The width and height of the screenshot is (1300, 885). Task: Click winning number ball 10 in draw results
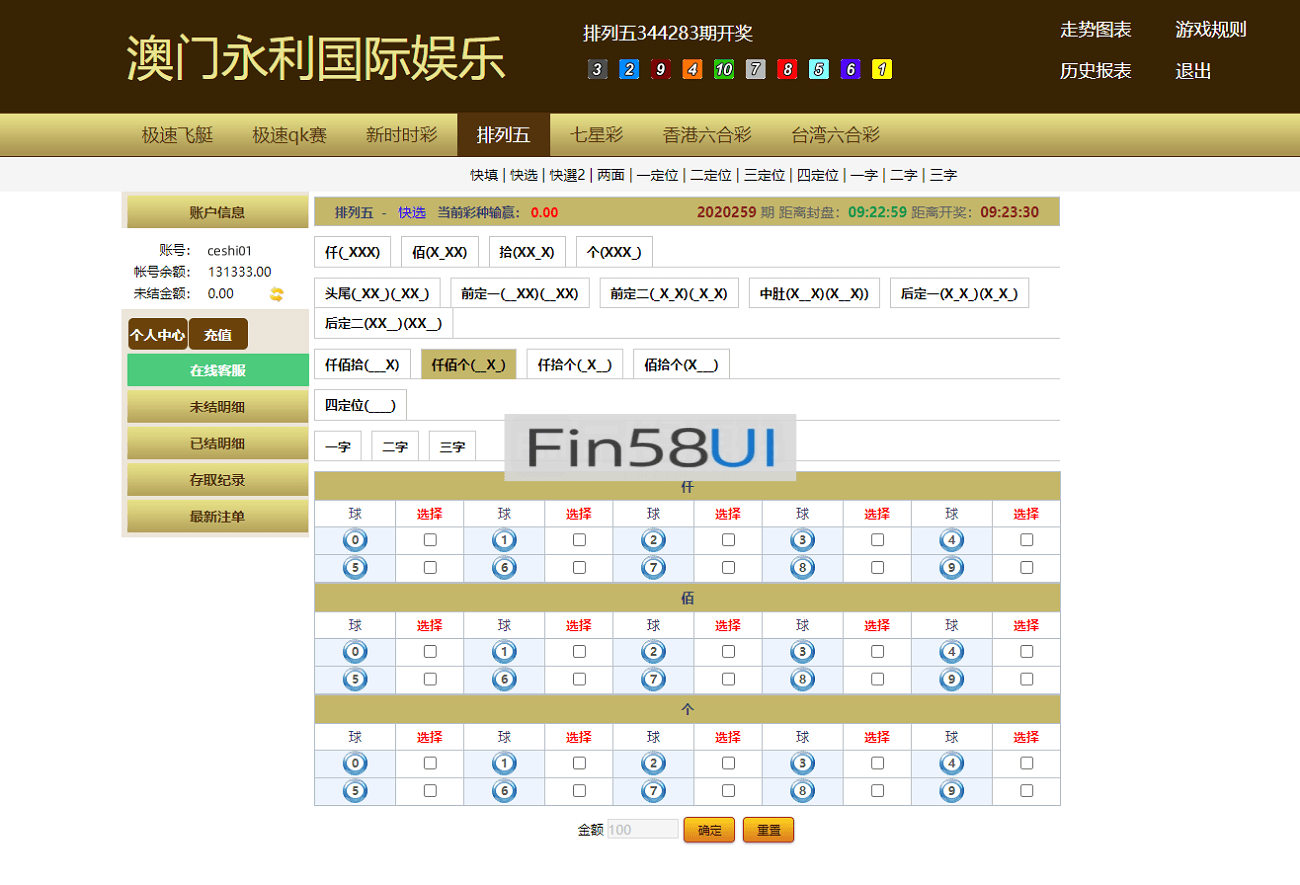coord(723,69)
